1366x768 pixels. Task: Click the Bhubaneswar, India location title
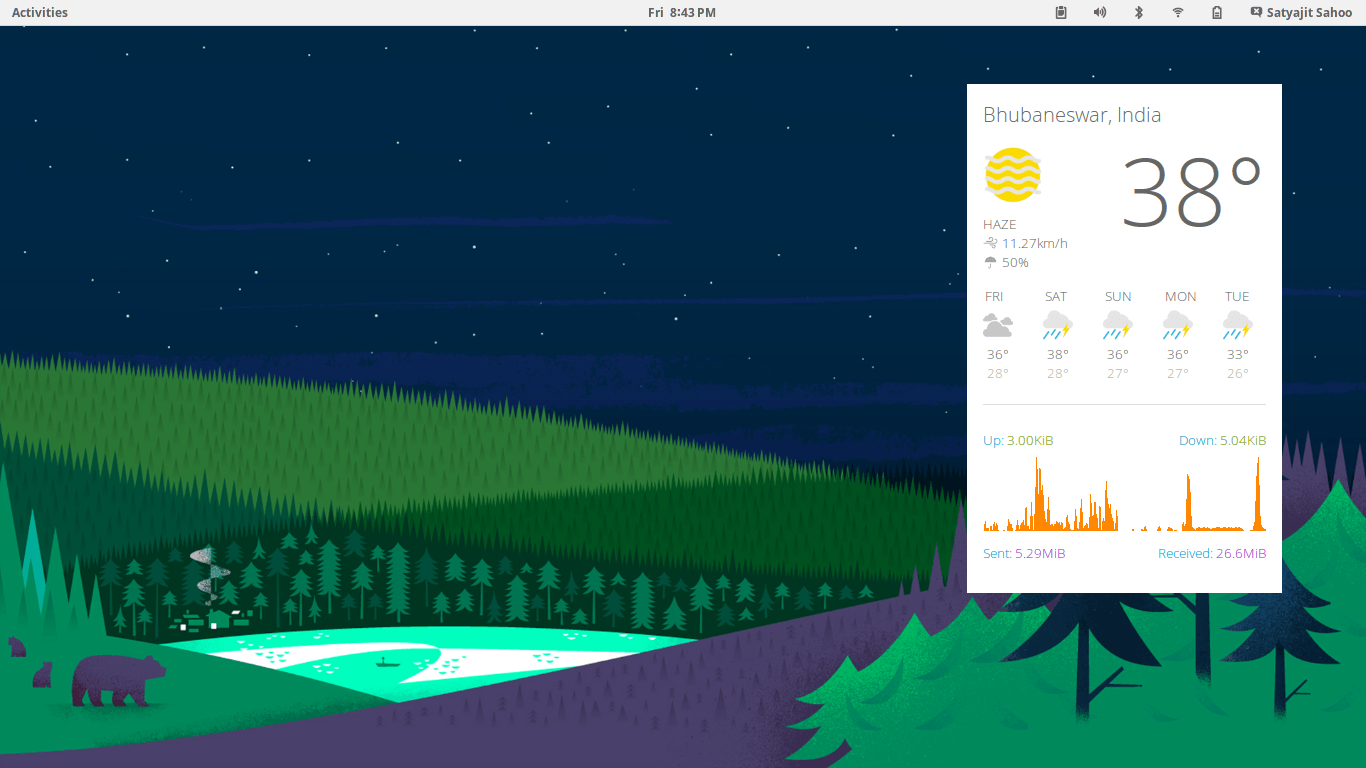[x=1072, y=115]
